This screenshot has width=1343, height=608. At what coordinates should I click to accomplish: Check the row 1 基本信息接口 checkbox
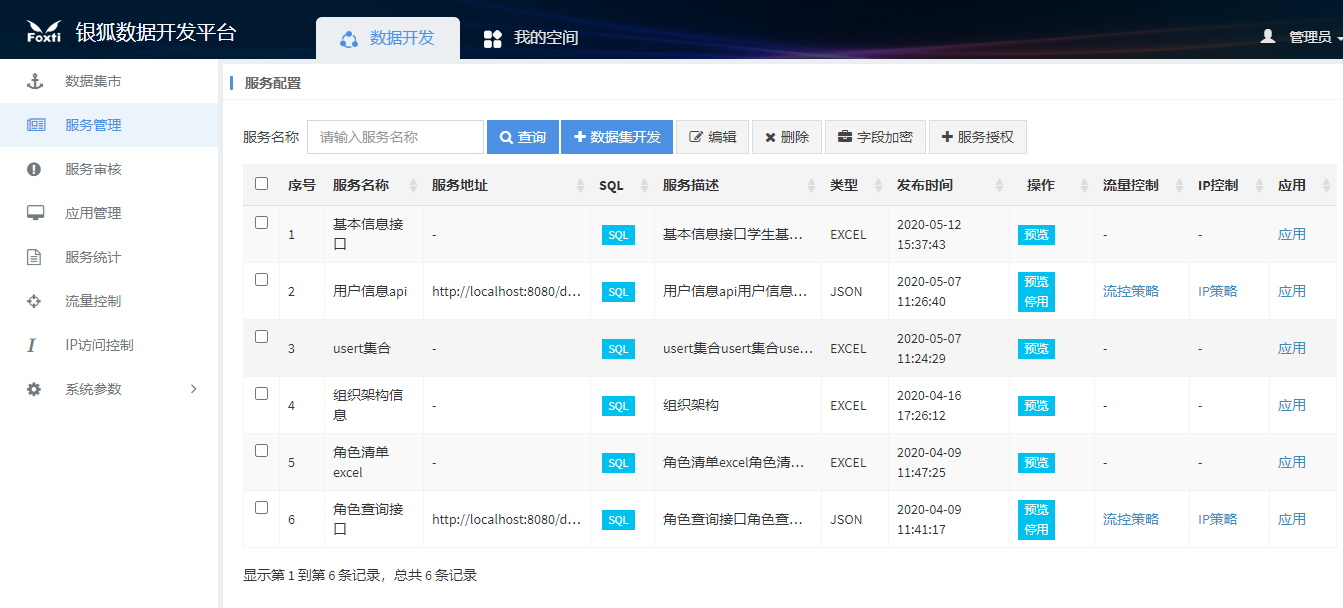click(262, 223)
